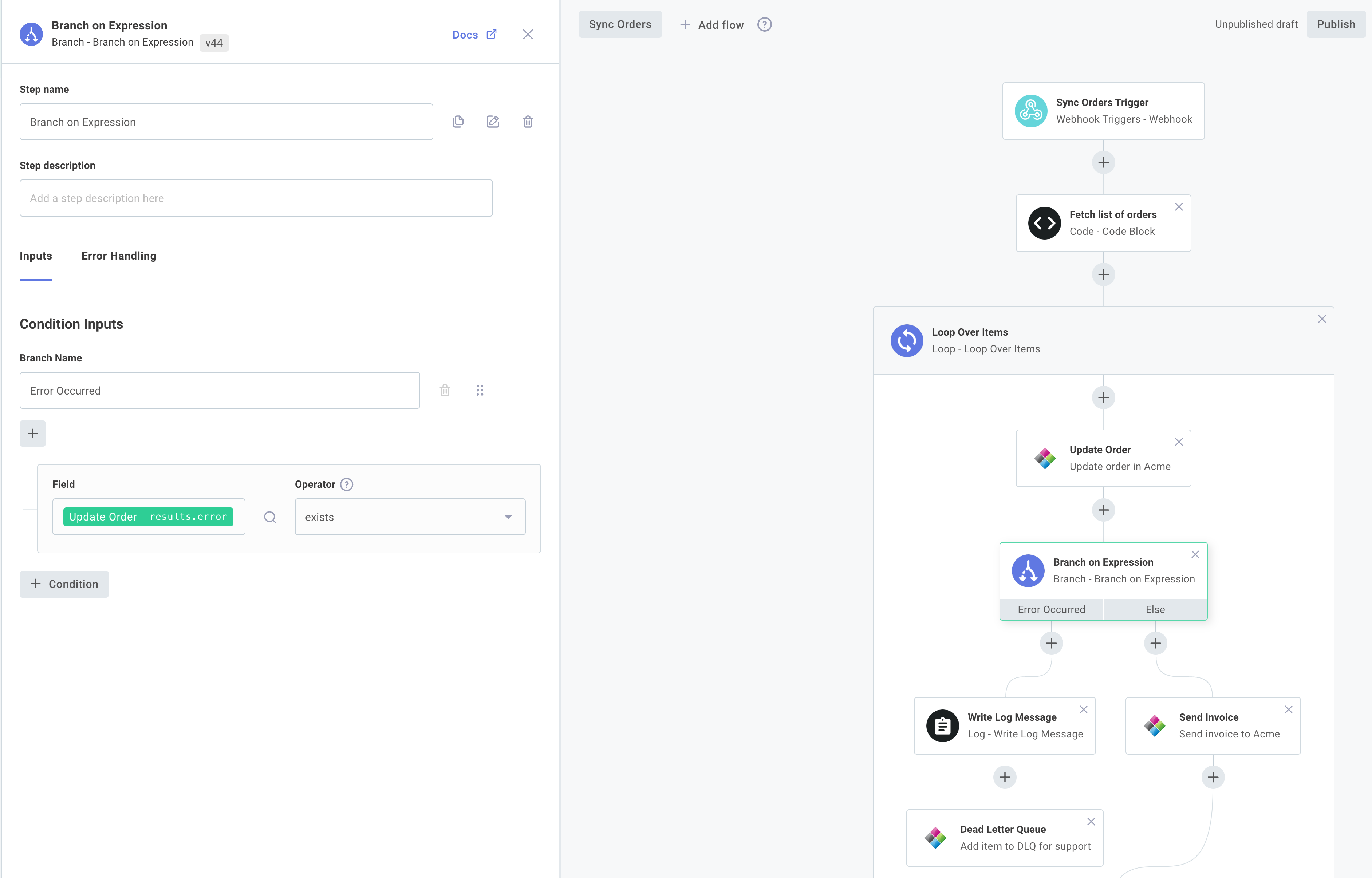The image size is (1372, 878).
Task: Remove Branch on Expression step from canvas
Action: coord(1195,555)
